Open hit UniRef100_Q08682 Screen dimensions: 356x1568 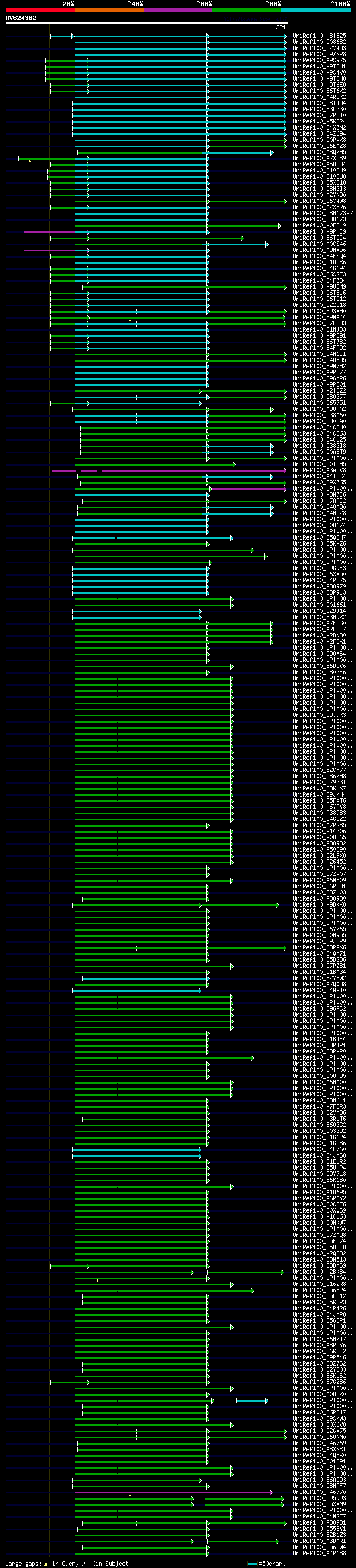tap(319, 42)
